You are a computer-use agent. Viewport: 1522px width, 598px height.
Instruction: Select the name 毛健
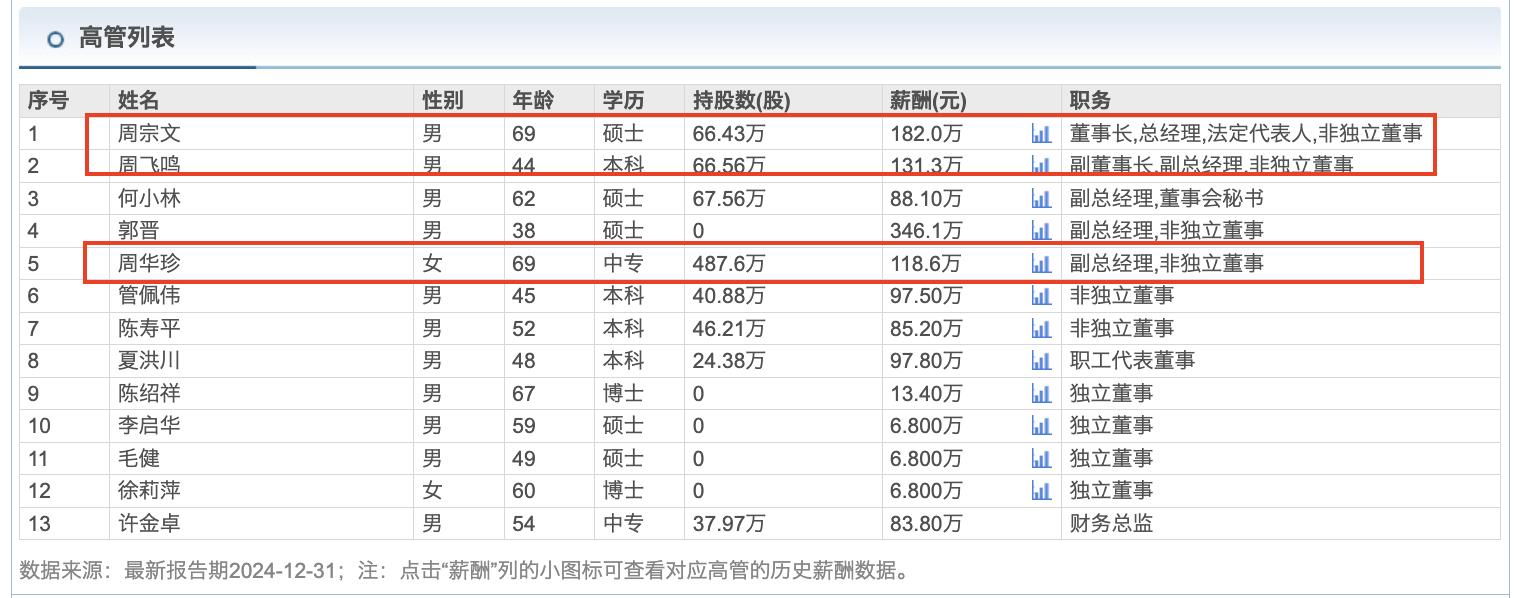click(139, 459)
